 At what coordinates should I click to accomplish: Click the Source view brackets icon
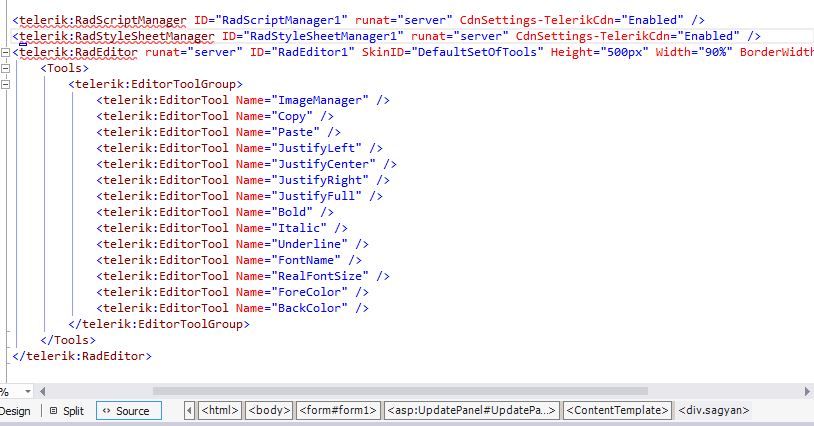coord(106,411)
